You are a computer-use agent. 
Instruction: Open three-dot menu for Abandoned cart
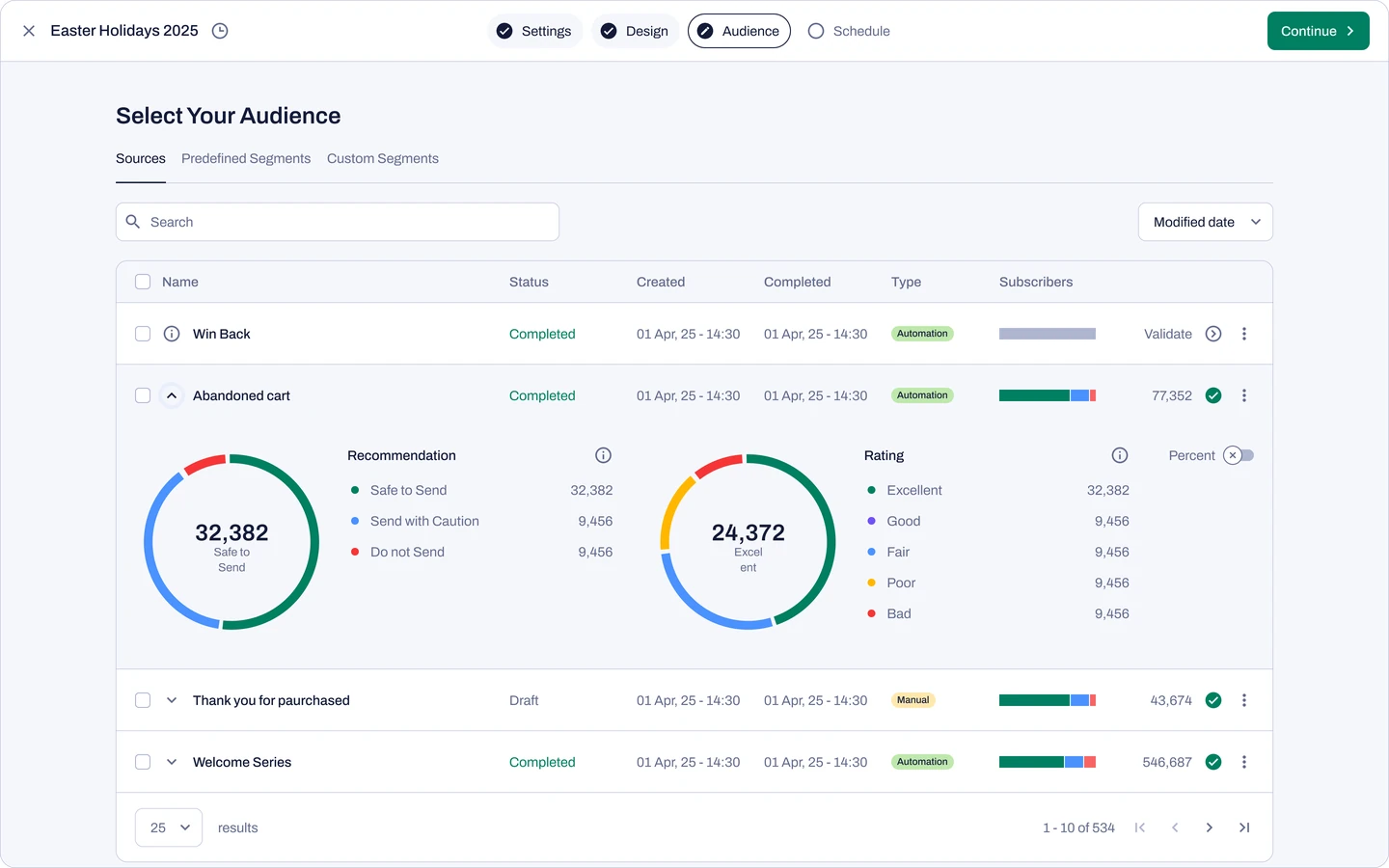coord(1244,395)
